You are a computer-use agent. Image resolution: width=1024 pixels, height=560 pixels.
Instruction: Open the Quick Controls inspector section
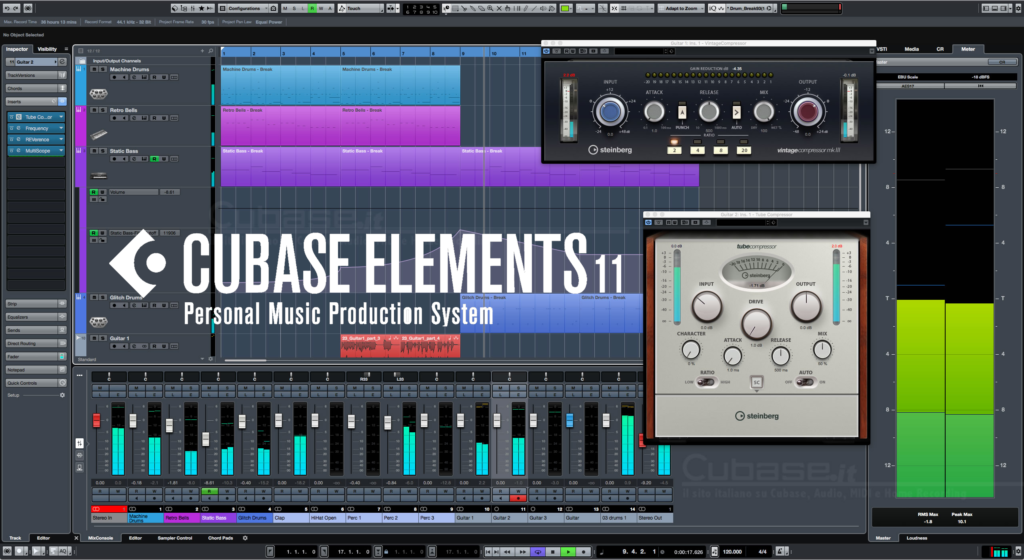35,382
